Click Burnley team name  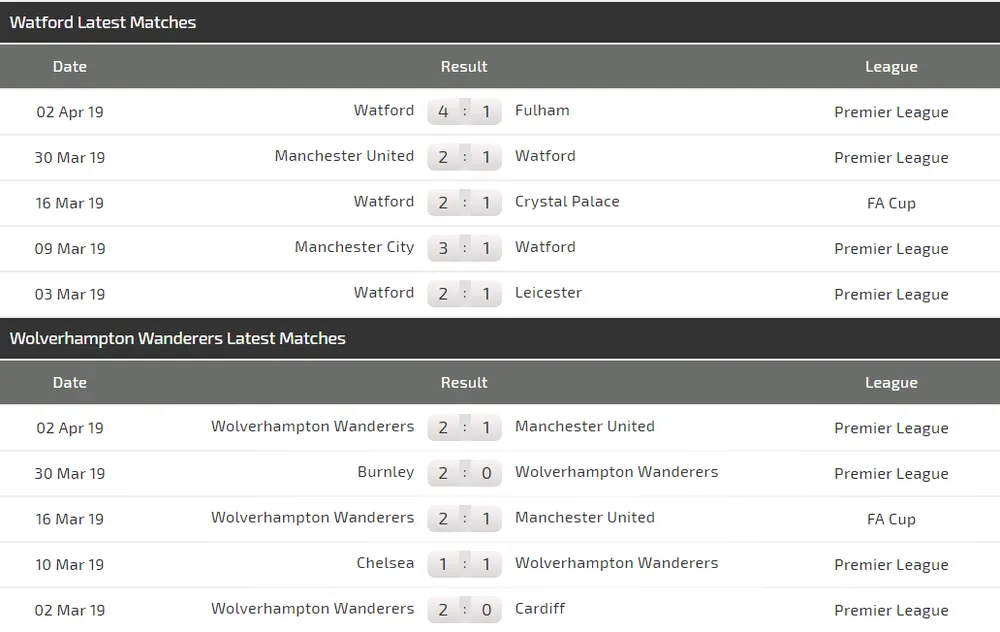point(385,472)
